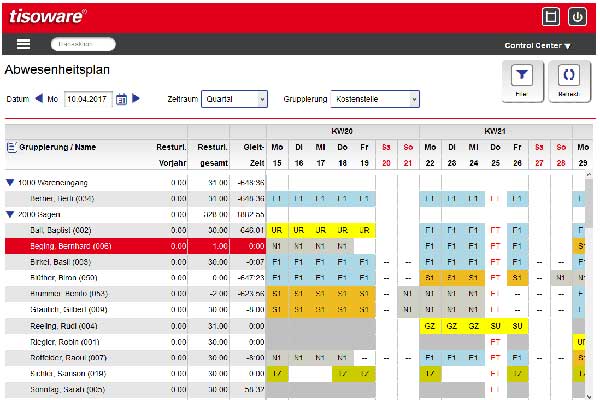Go to previous period with left arrow

[39, 99]
